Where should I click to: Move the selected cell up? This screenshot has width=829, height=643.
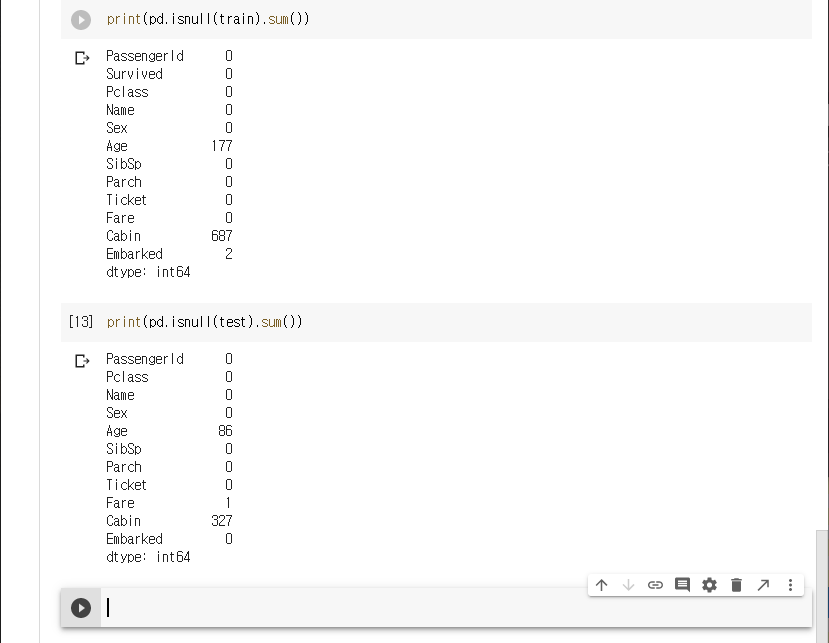(601, 585)
